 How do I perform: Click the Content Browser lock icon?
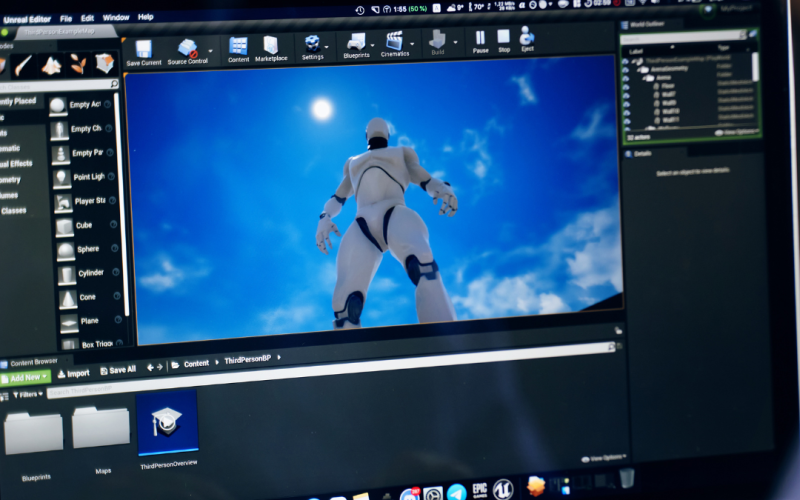point(618,330)
